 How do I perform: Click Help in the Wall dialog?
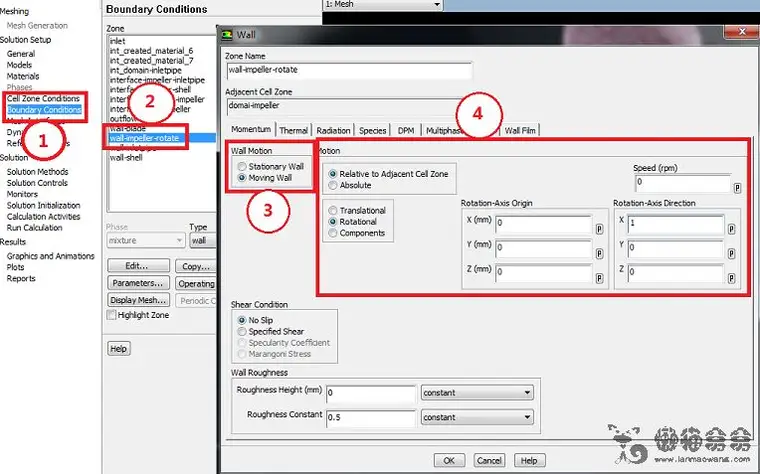coord(529,460)
